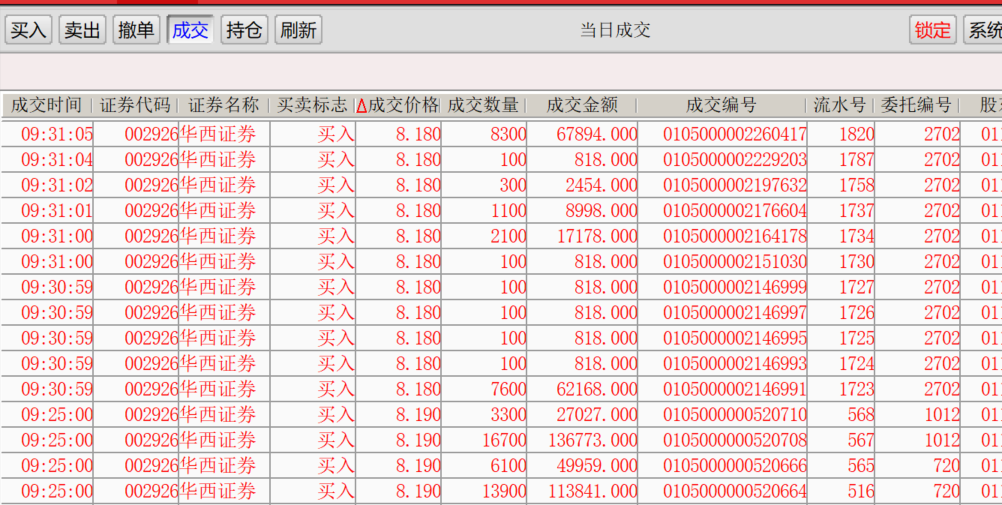Viewport: 1002px width, 505px height.
Task: Click quantity cell 1100
Action: 509,211
